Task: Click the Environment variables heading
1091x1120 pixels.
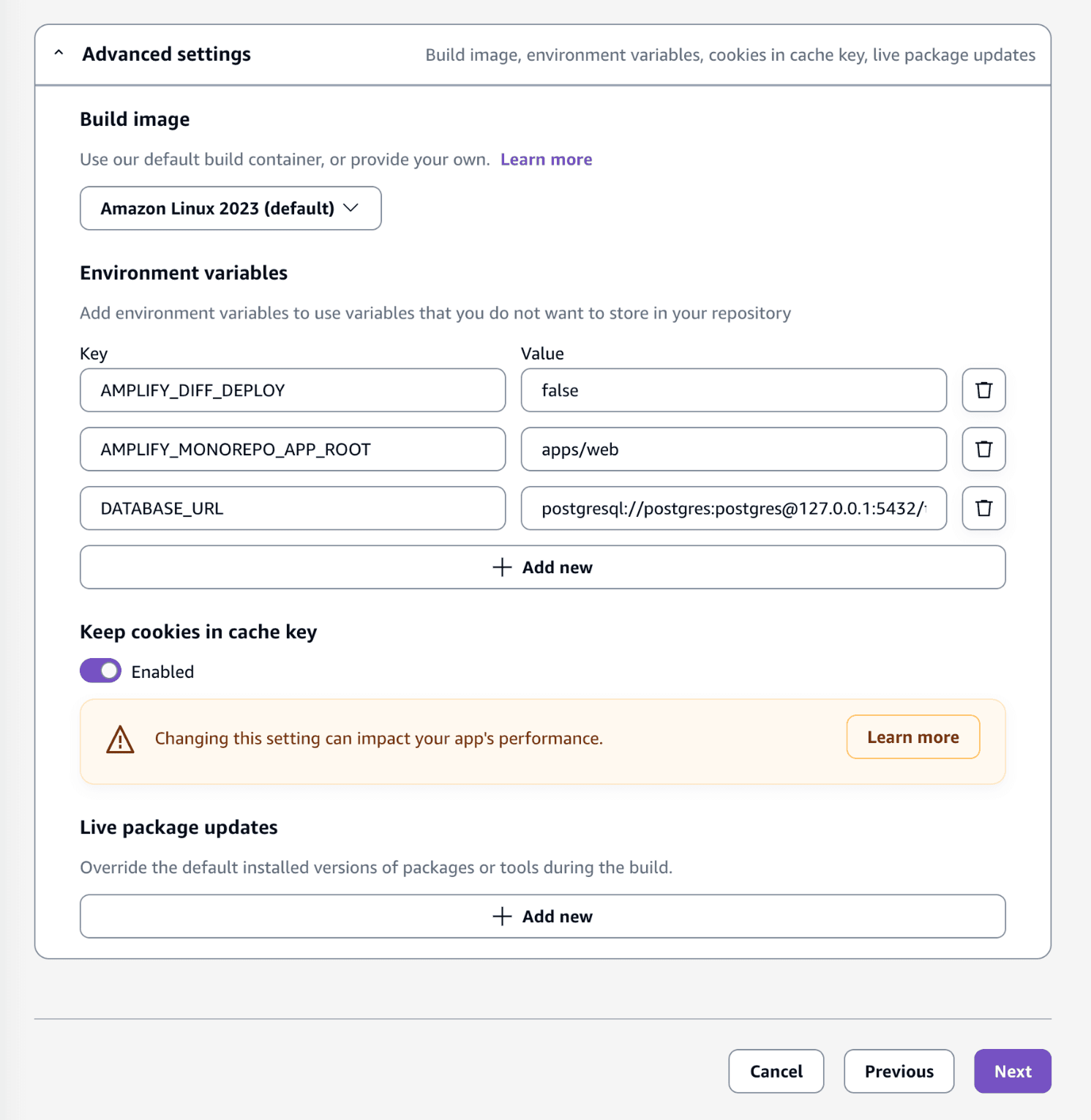Action: [184, 273]
